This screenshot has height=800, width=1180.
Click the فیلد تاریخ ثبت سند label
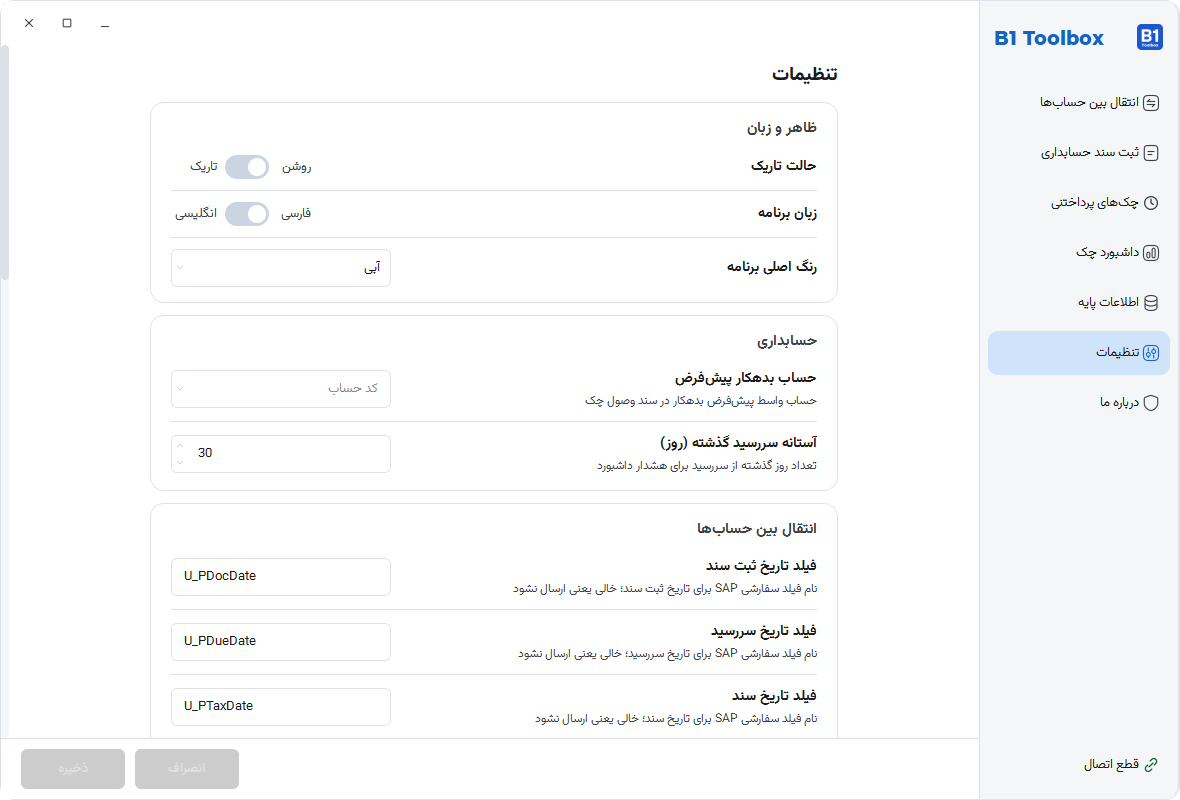[x=761, y=566]
